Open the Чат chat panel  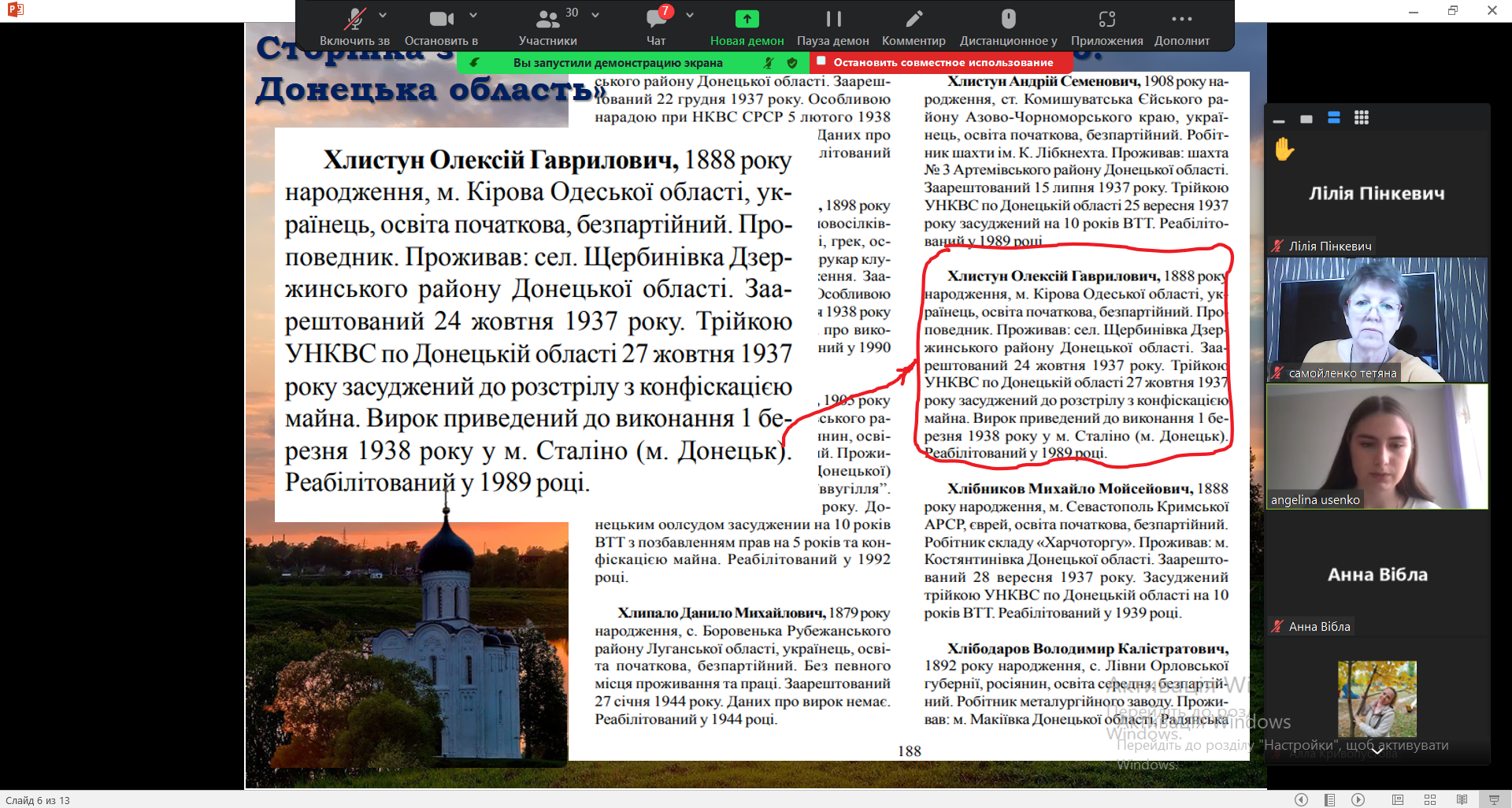click(656, 26)
